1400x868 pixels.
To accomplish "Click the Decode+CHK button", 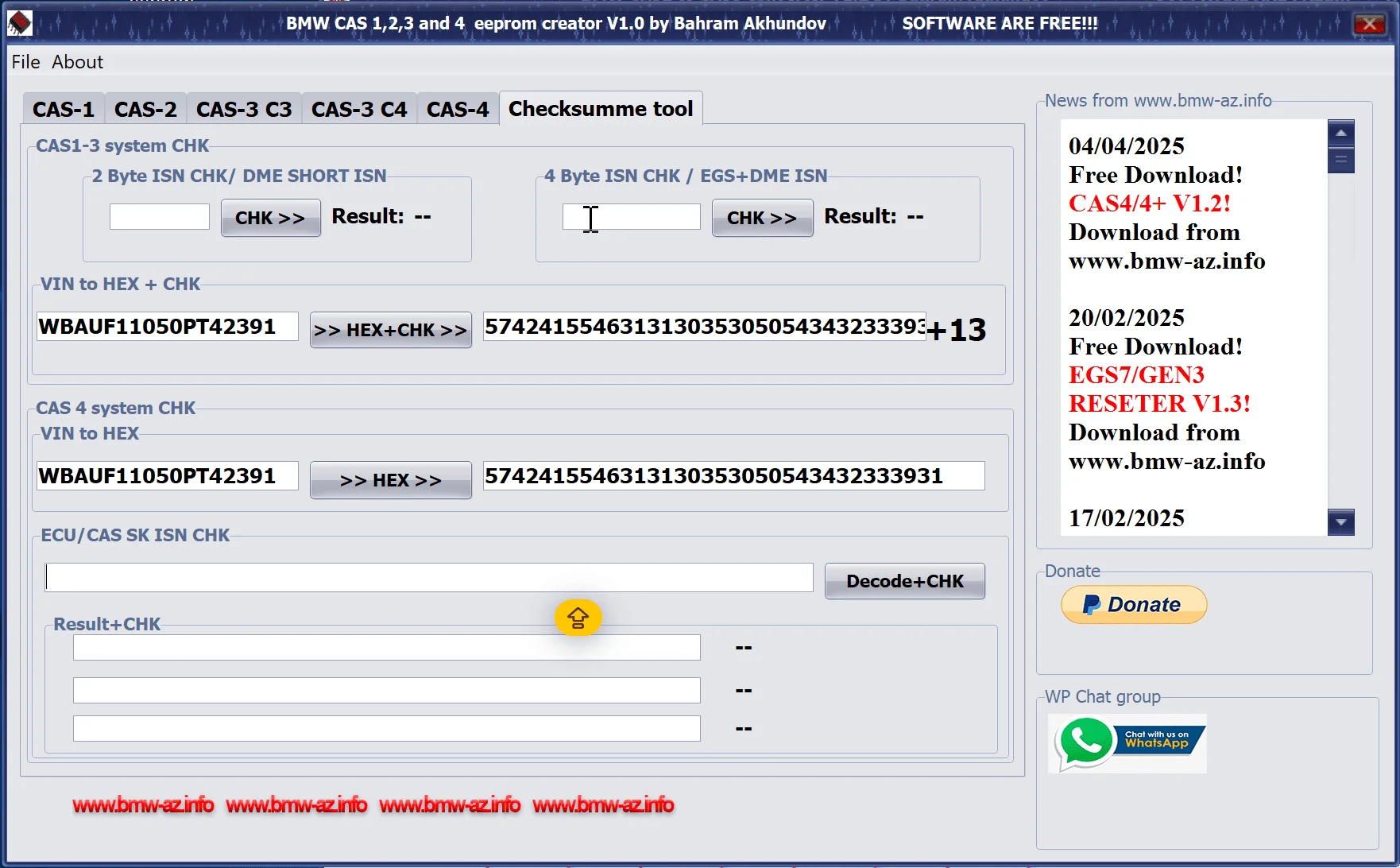I will pyautogui.click(x=905, y=581).
